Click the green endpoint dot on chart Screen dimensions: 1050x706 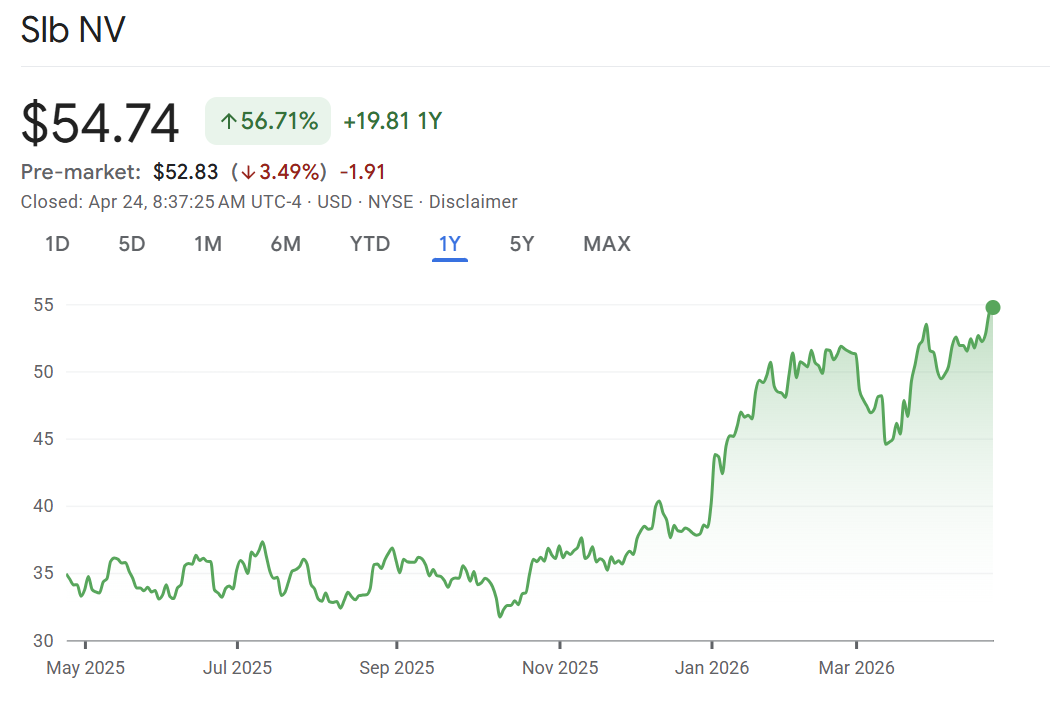993,307
